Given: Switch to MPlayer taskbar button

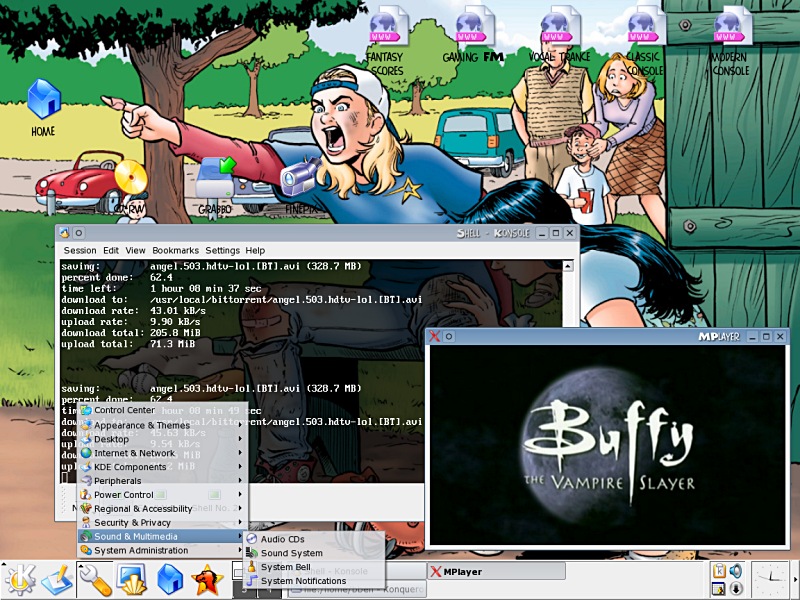Looking at the screenshot, I should coord(496,572).
